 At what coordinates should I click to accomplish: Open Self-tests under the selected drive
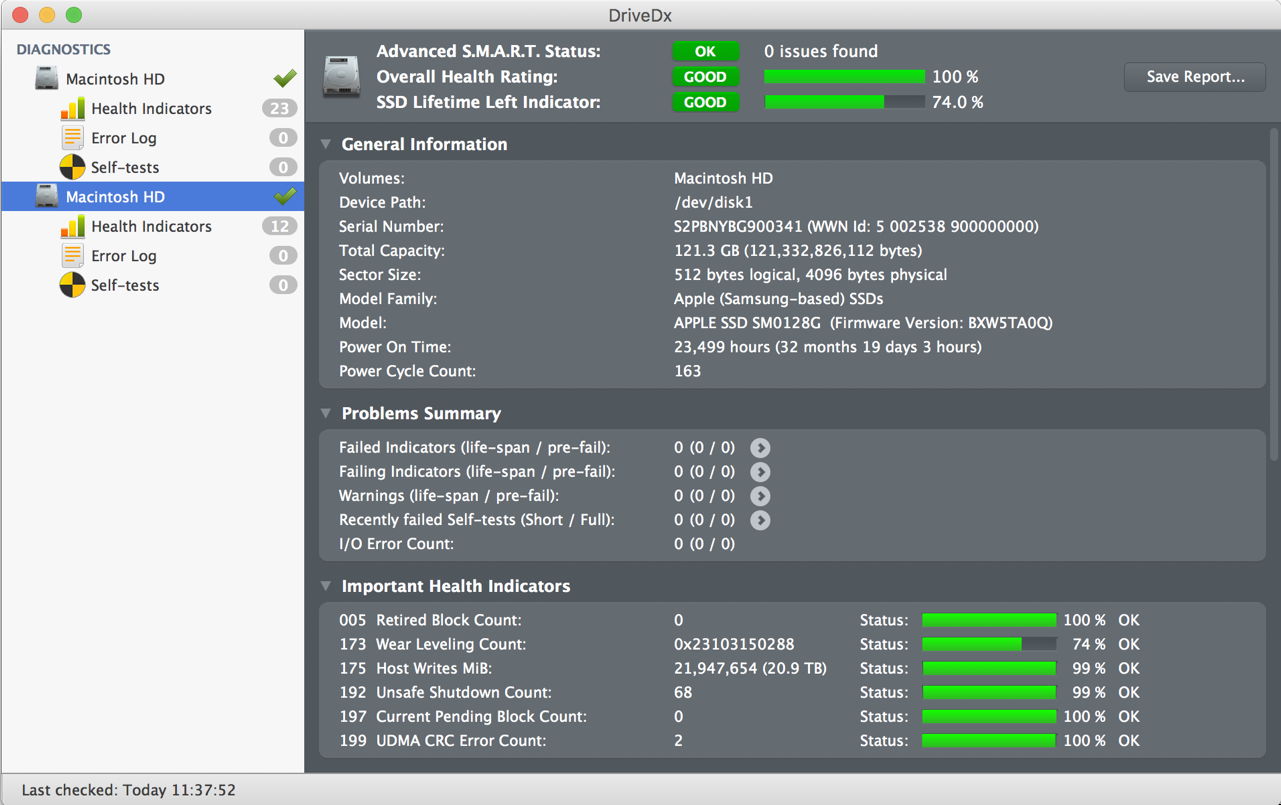point(125,285)
